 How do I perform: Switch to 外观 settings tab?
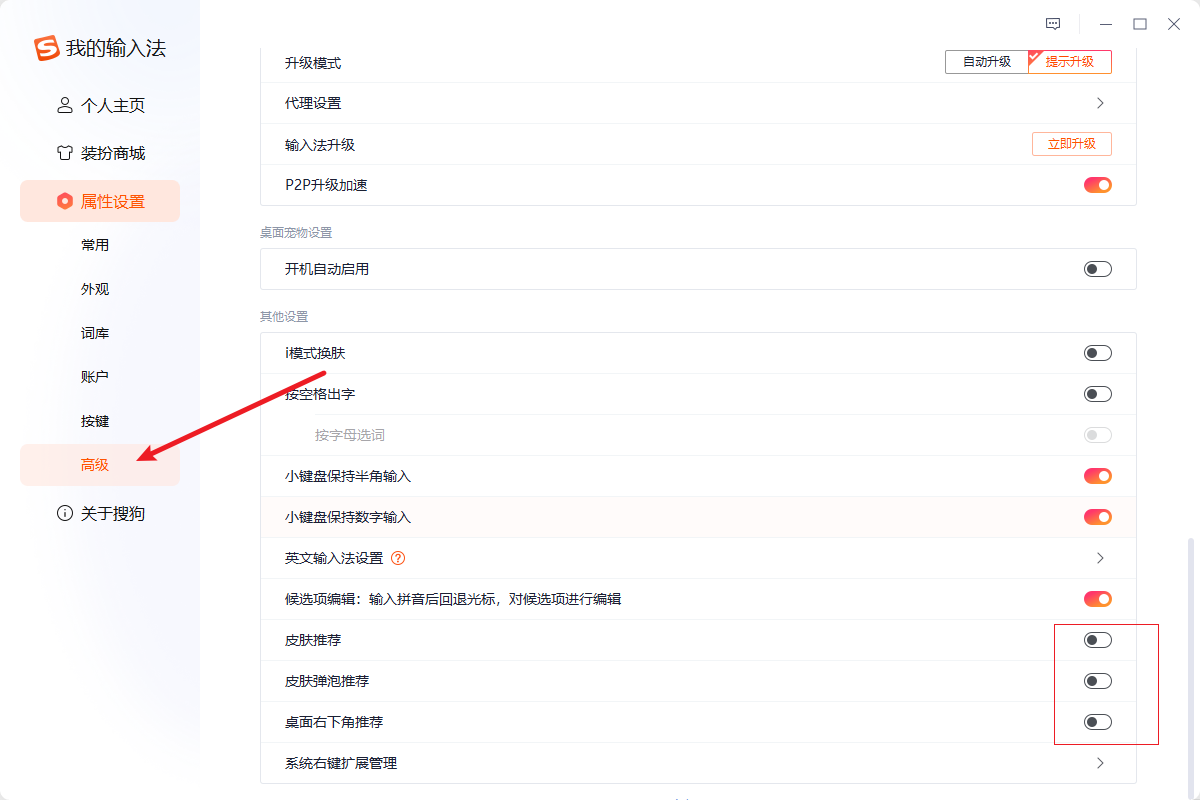pyautogui.click(x=95, y=289)
